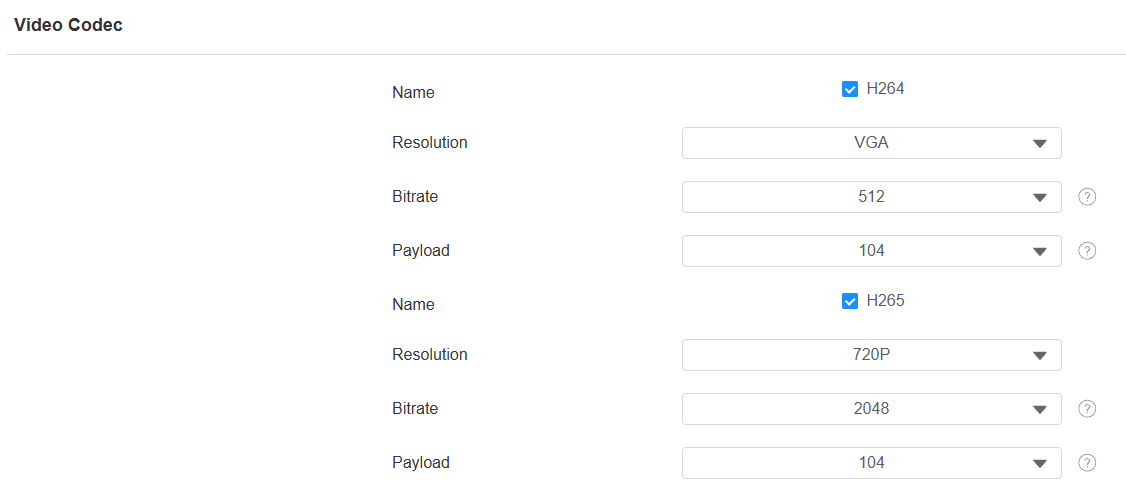
Task: Click the 720P text in H265 Resolution
Action: [x=871, y=355]
